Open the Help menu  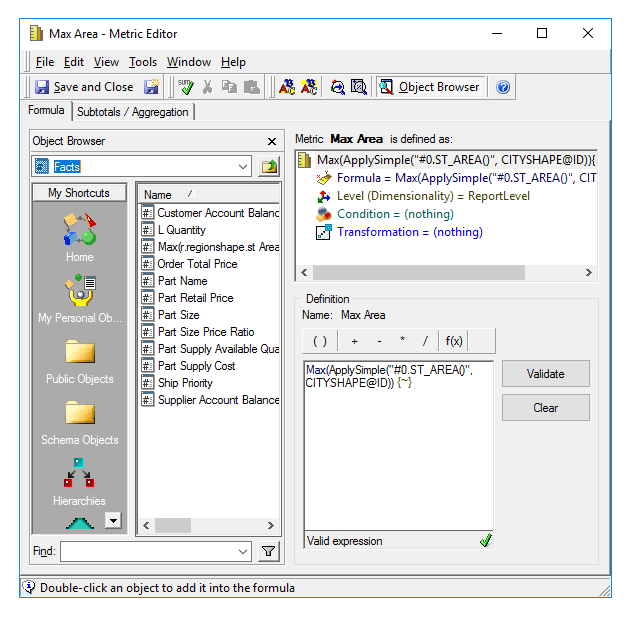pyautogui.click(x=233, y=62)
